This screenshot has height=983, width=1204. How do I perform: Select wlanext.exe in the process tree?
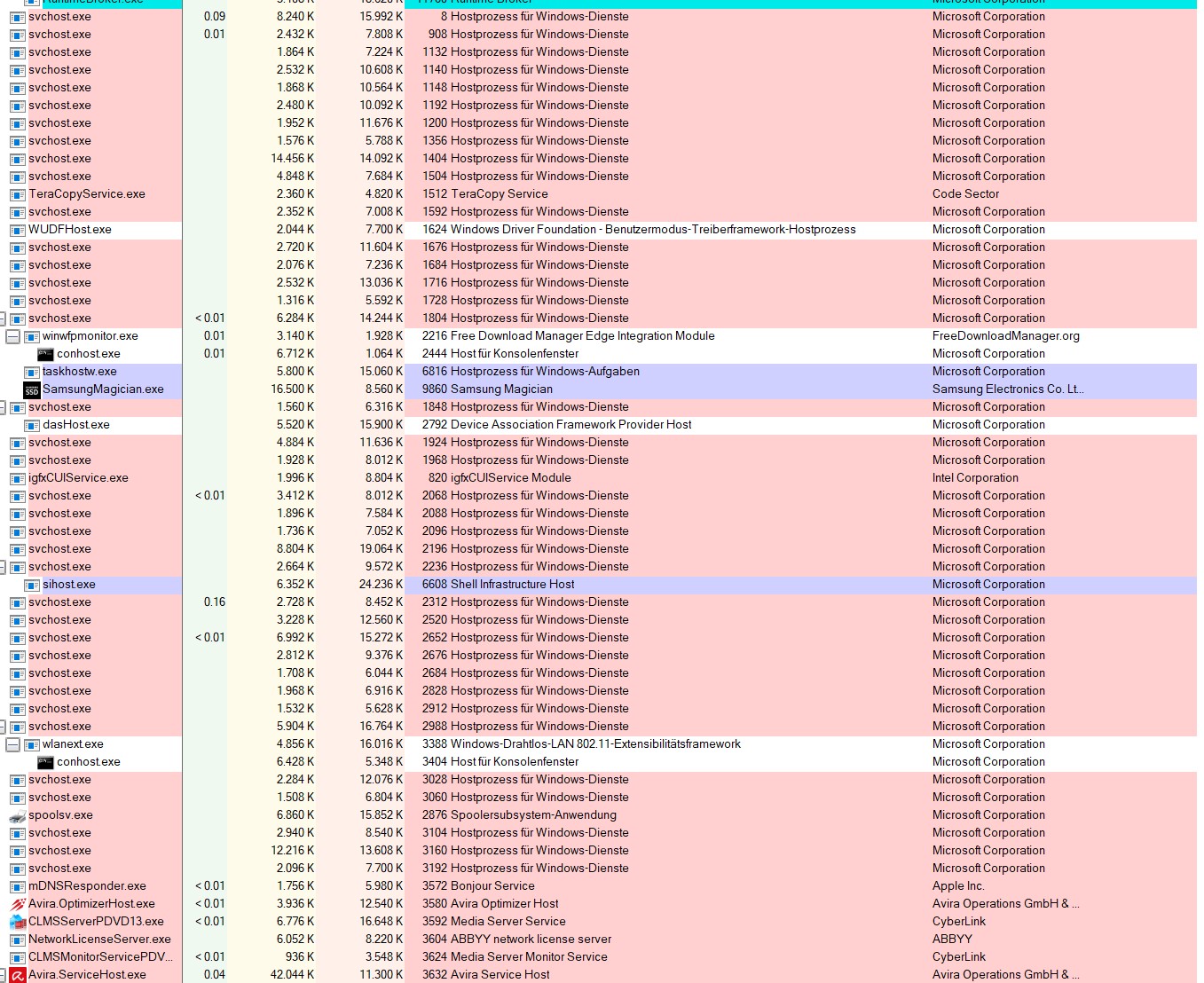pos(73,744)
